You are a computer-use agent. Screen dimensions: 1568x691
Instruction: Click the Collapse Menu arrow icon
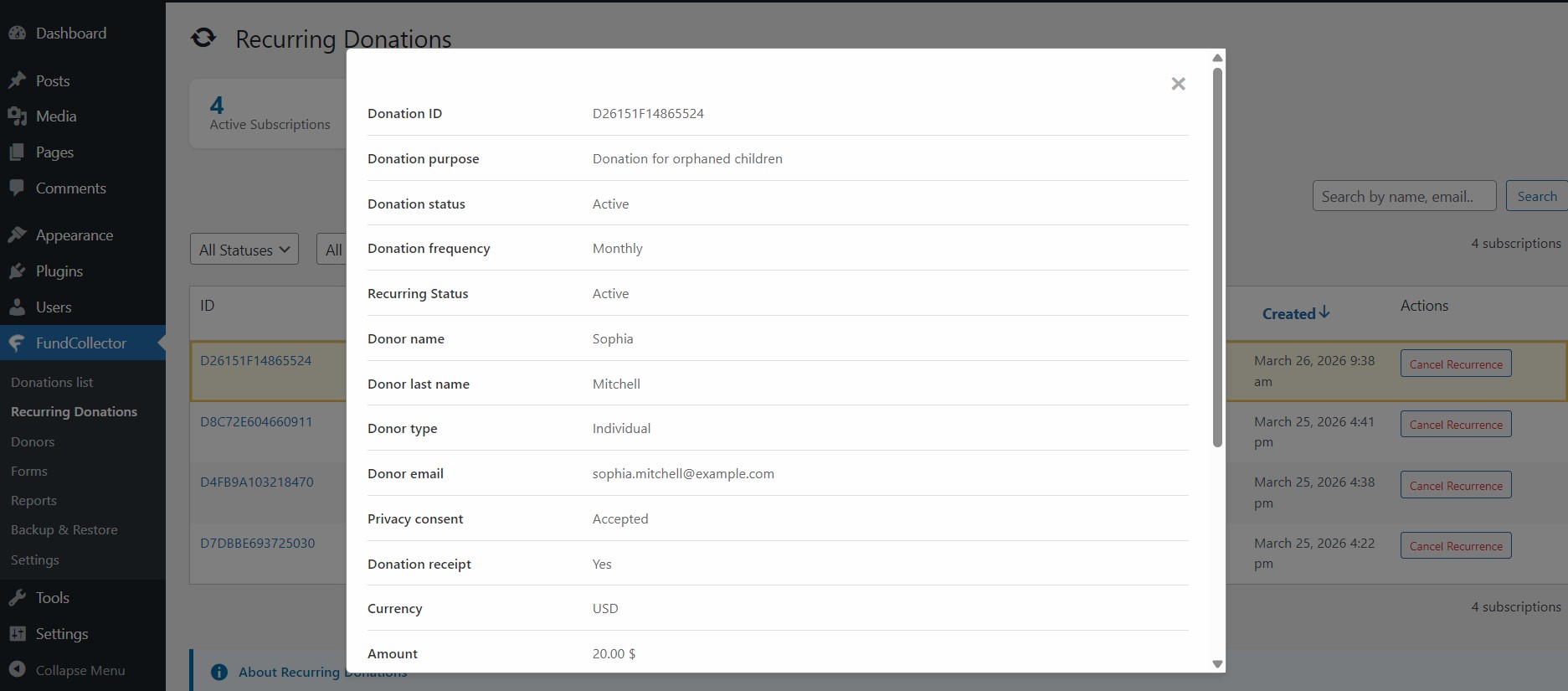[x=17, y=670]
